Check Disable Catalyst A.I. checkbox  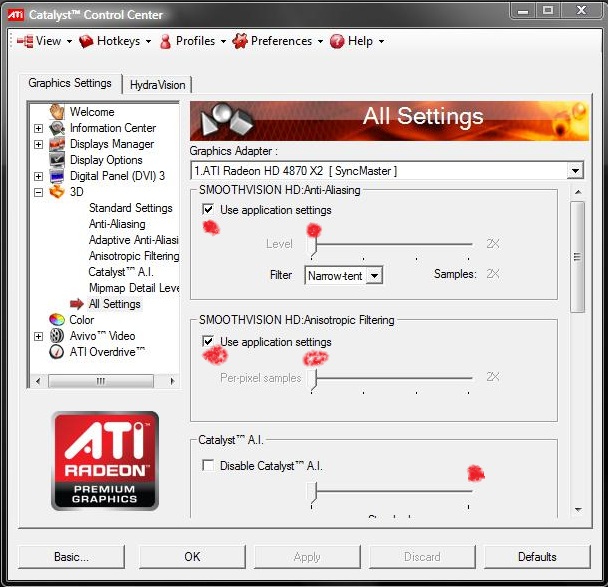tap(208, 465)
